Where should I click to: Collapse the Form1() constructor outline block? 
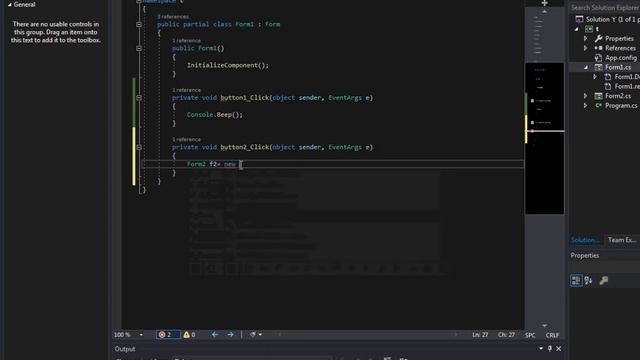[x=139, y=48]
